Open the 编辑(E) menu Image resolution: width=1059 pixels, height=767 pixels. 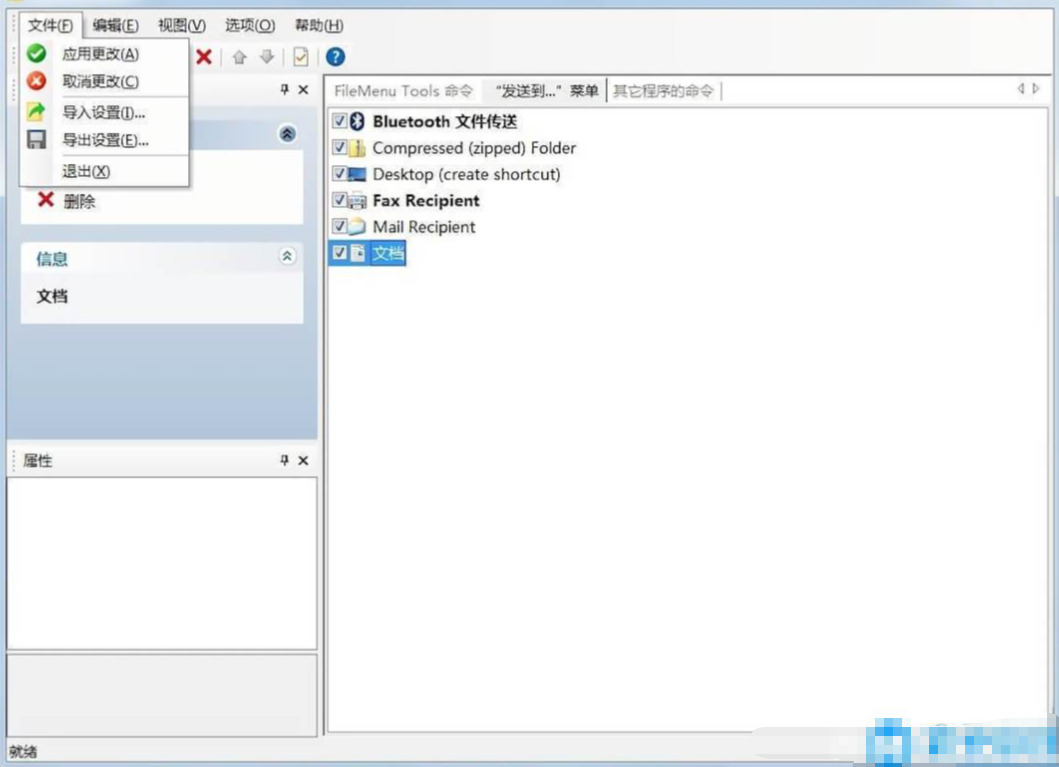coord(115,26)
